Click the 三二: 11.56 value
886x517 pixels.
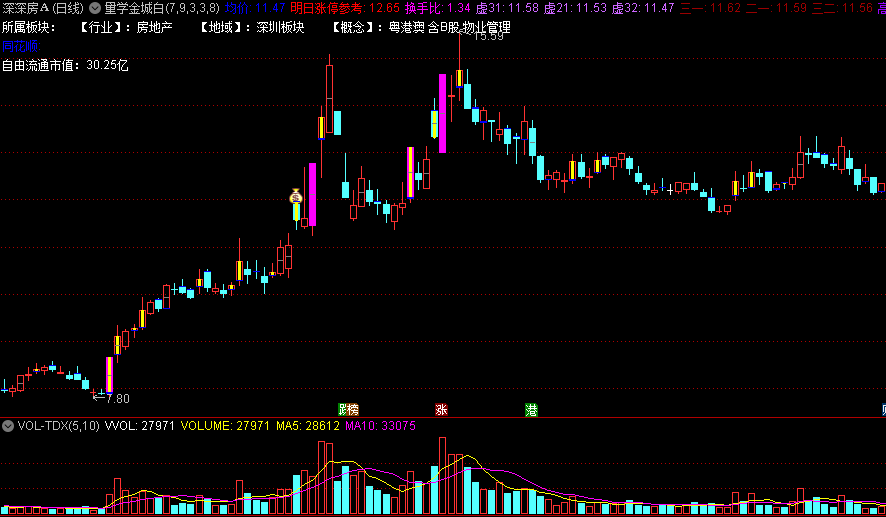pyautogui.click(x=842, y=8)
